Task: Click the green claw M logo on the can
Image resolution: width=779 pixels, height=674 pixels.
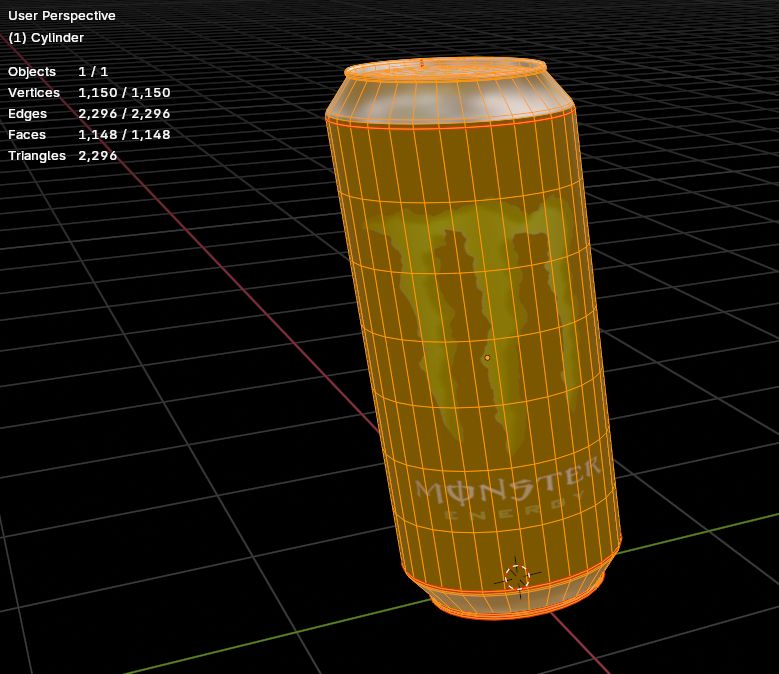Action: (x=472, y=323)
